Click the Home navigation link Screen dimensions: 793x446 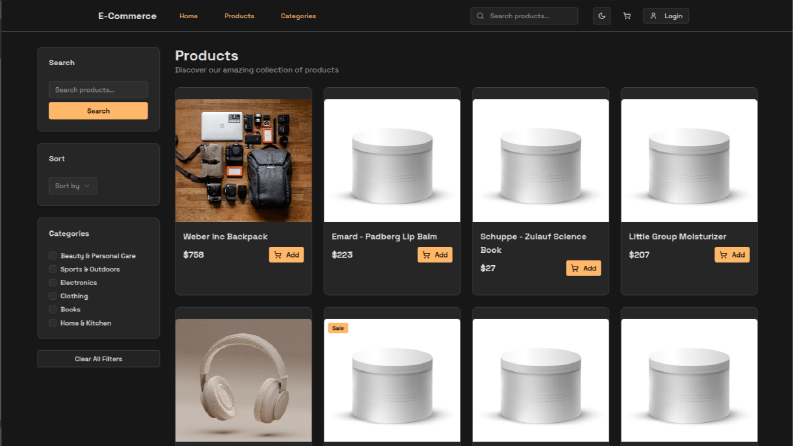click(x=189, y=16)
